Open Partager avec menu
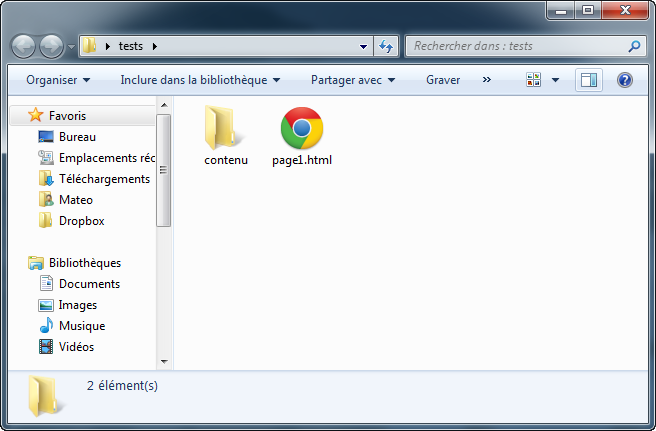This screenshot has height=431, width=656. coord(352,80)
